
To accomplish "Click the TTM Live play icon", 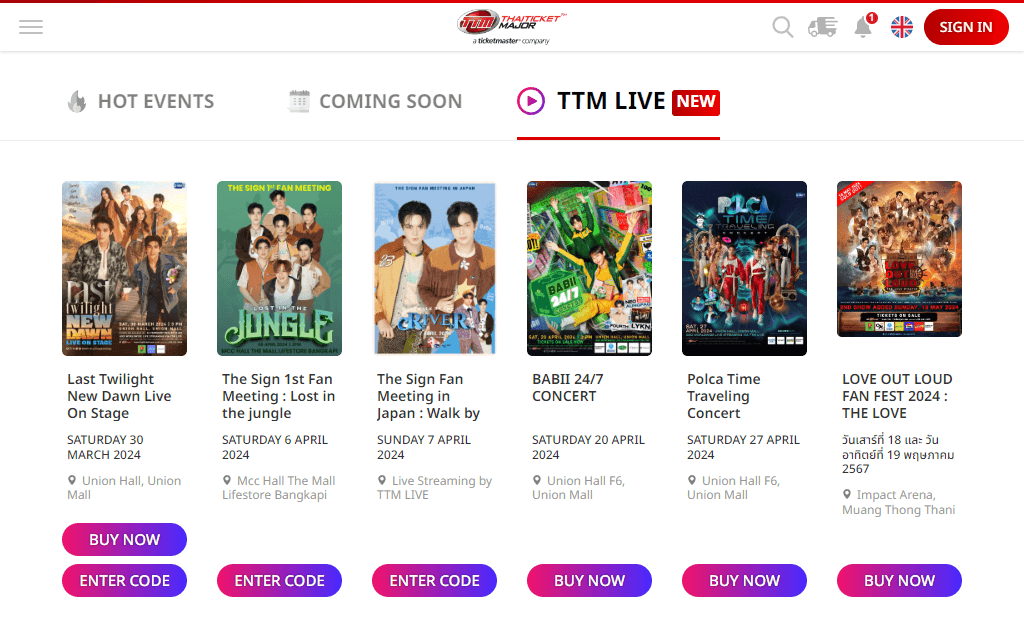I will pos(531,101).
